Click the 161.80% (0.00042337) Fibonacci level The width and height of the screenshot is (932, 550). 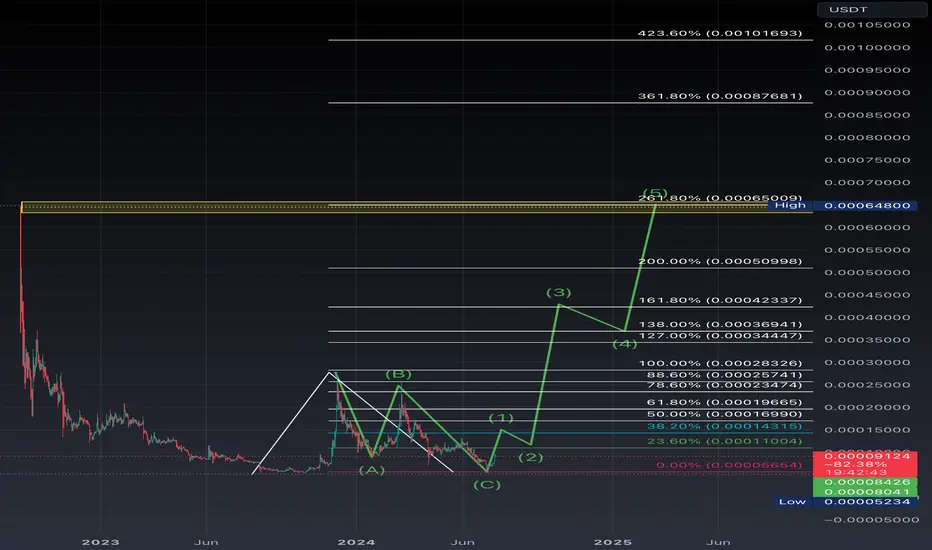tap(720, 300)
